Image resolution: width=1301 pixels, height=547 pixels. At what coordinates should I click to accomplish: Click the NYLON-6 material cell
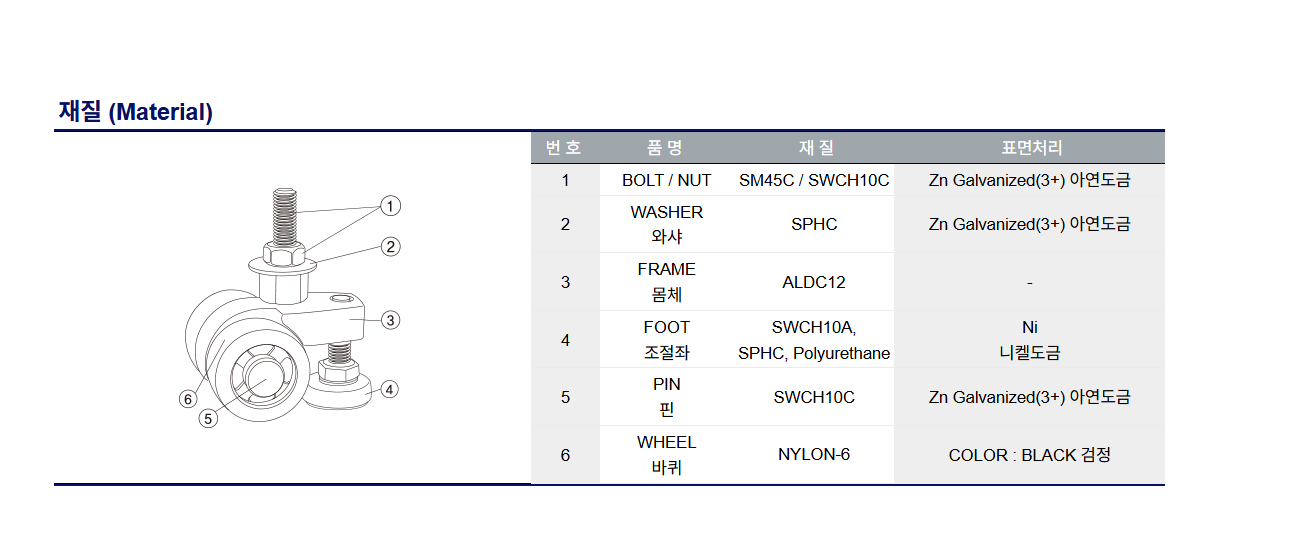click(814, 454)
